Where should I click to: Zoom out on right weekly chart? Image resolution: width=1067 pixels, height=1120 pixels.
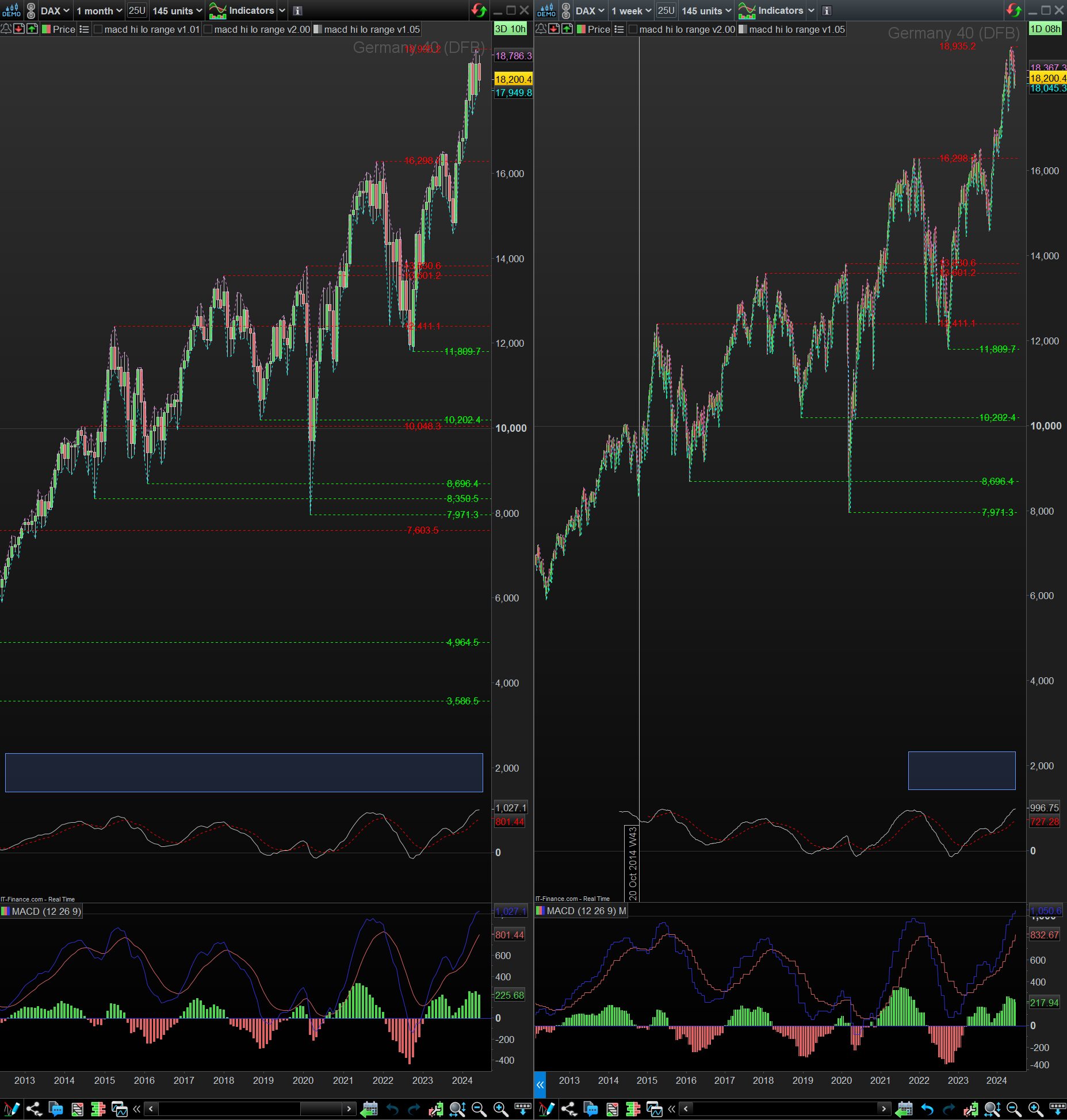tap(1014, 1109)
